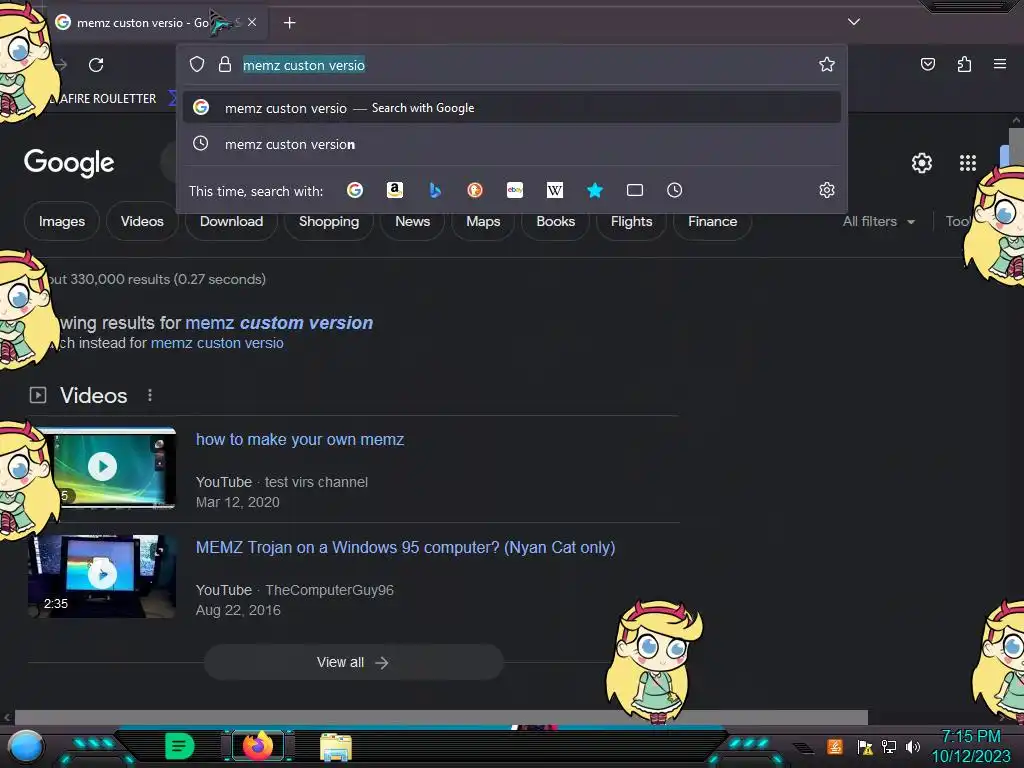
Task: Select the Finance search filter
Action: tap(712, 221)
